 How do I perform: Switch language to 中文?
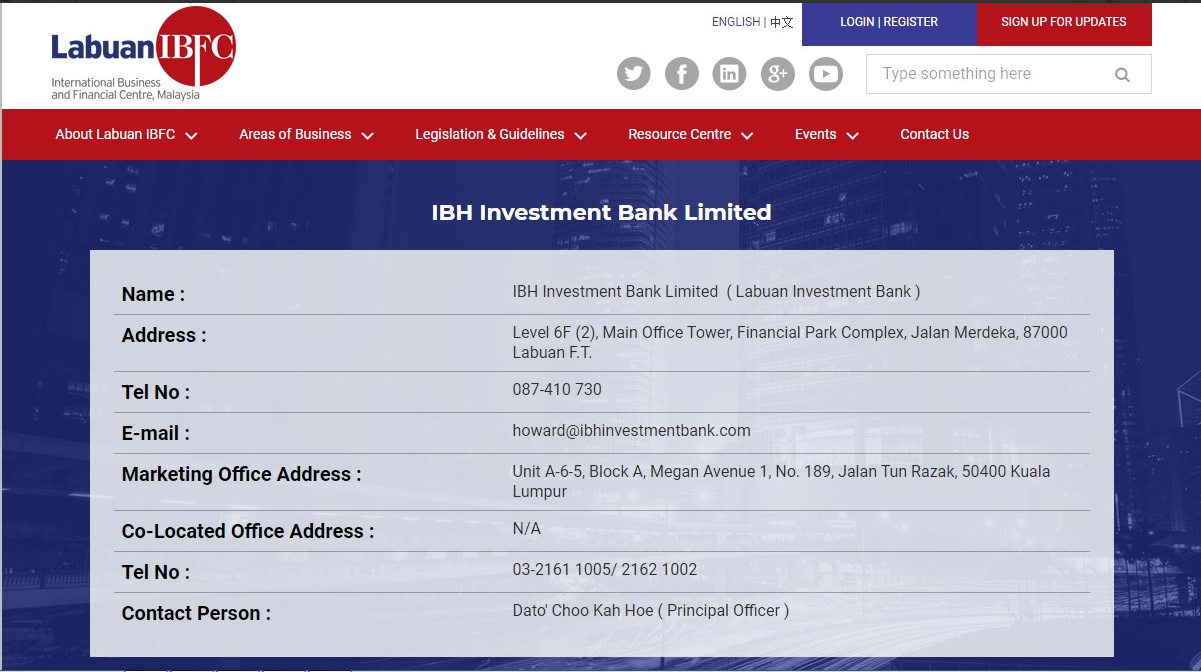point(778,21)
